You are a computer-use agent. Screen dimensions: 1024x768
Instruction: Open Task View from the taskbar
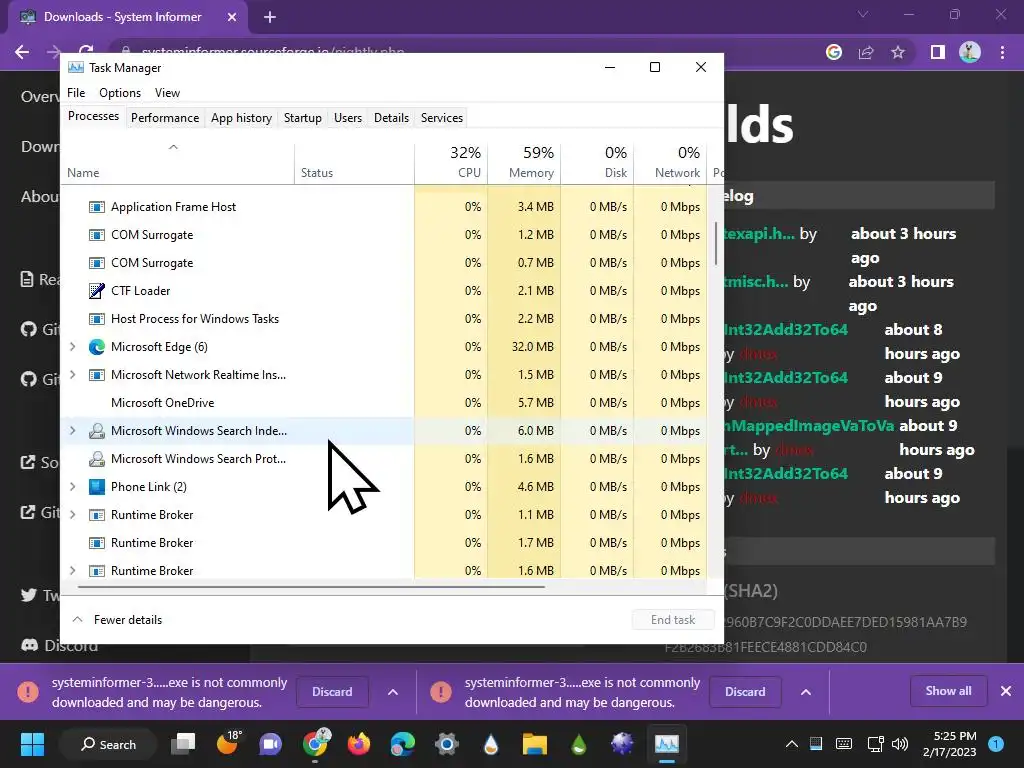pyautogui.click(x=183, y=744)
